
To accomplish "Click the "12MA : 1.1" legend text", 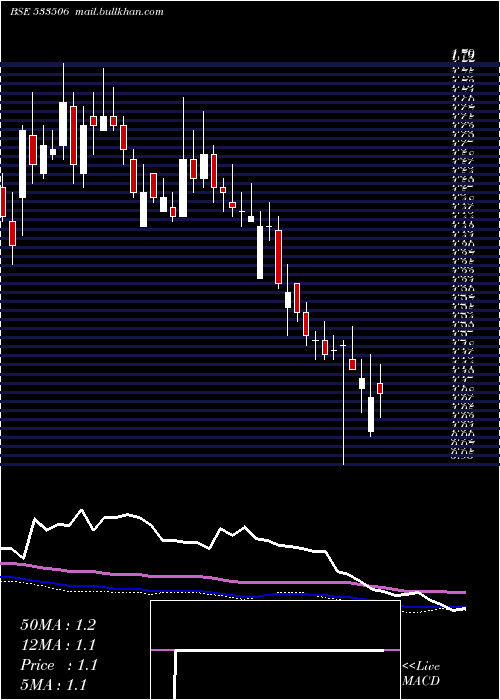I will point(58,645).
